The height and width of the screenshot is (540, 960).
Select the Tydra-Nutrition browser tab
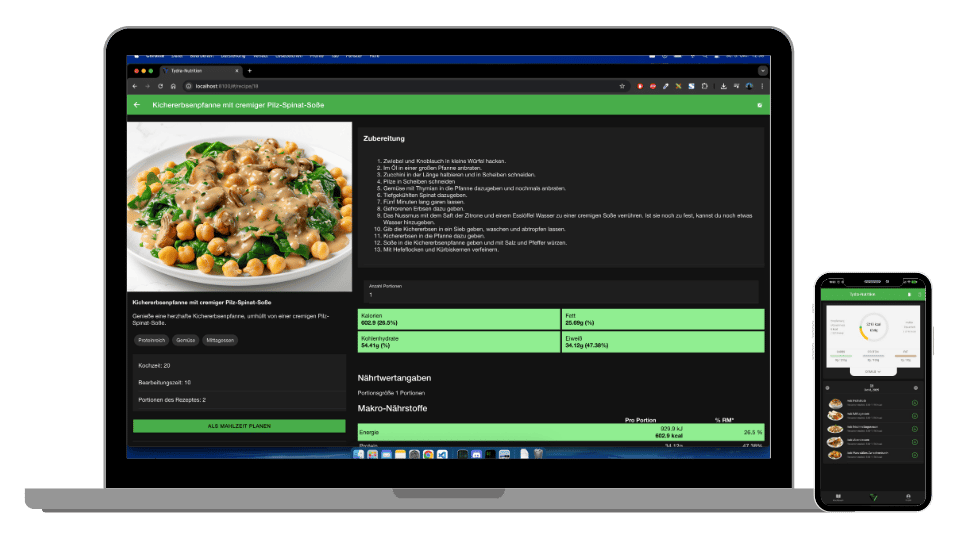[201, 71]
